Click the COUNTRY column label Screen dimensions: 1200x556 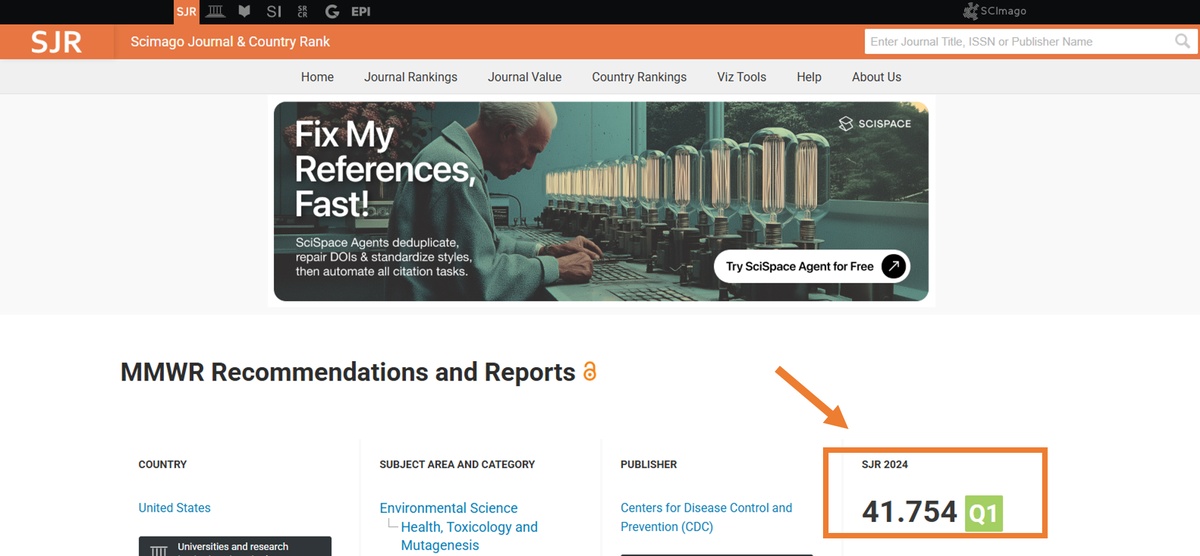click(x=163, y=464)
